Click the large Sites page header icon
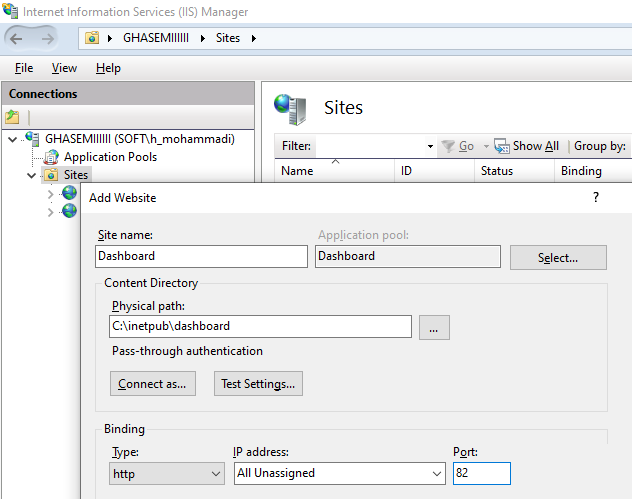Screen dimensions: 632x499 [x=290, y=109]
